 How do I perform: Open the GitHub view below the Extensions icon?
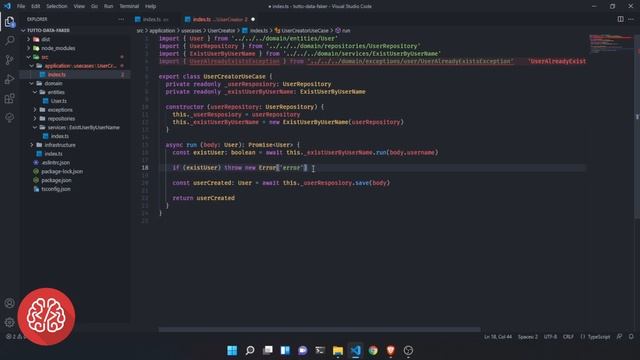click(x=9, y=118)
